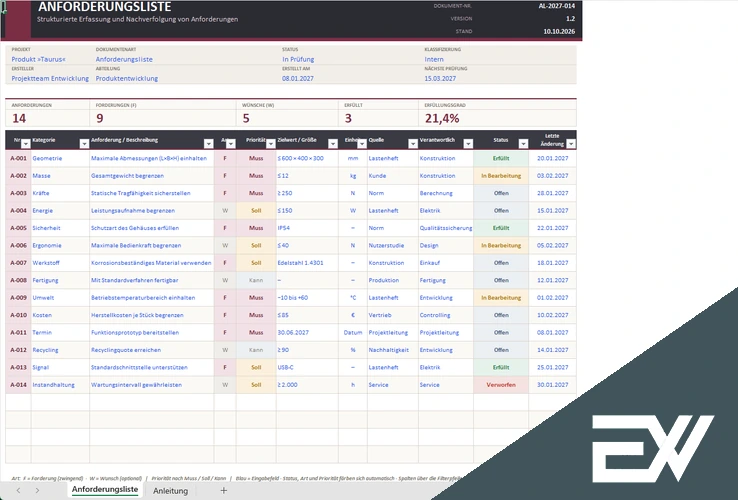Click the next sheet navigation arrow
This screenshot has width=738, height=500.
pos(37,490)
